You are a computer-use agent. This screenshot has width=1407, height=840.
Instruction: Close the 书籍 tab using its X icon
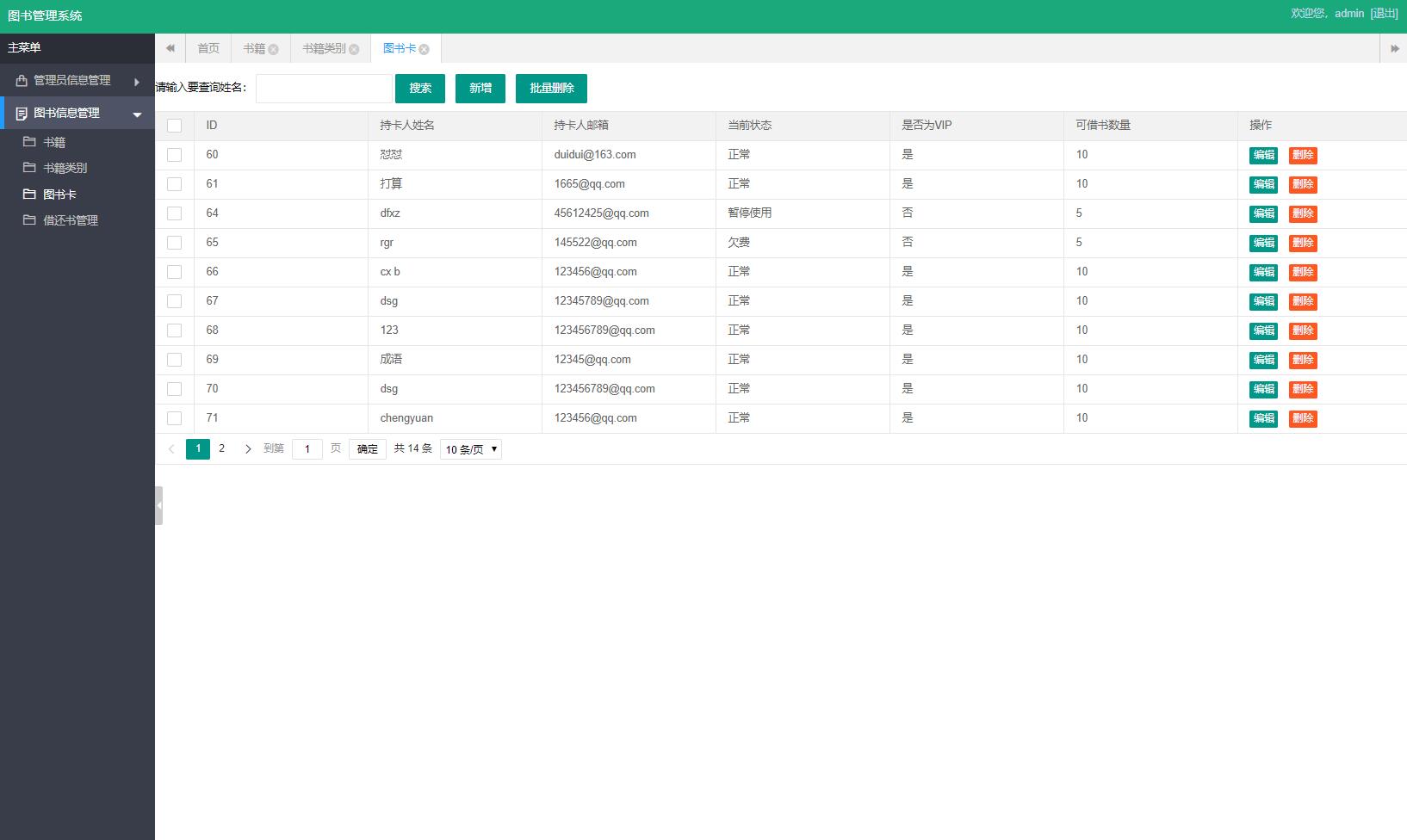tap(273, 49)
